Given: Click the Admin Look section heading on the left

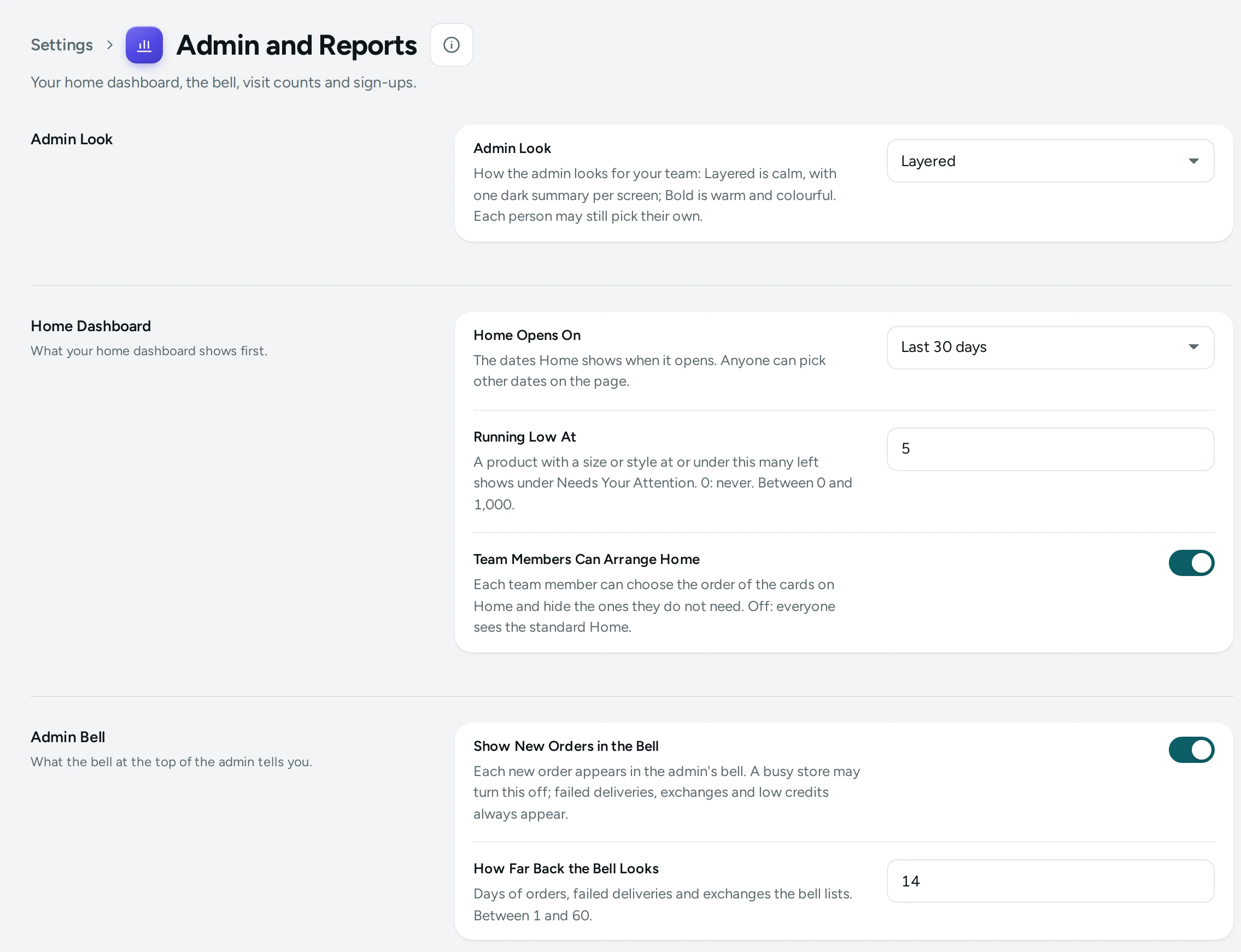Looking at the screenshot, I should (72, 139).
